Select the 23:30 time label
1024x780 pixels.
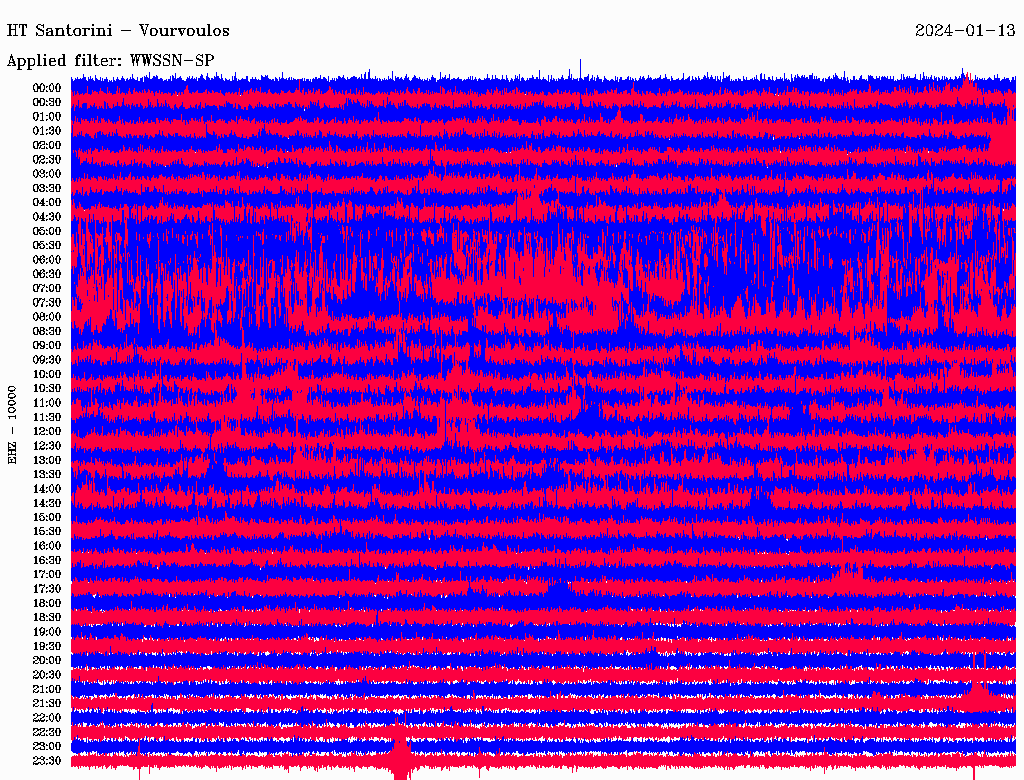click(x=47, y=761)
